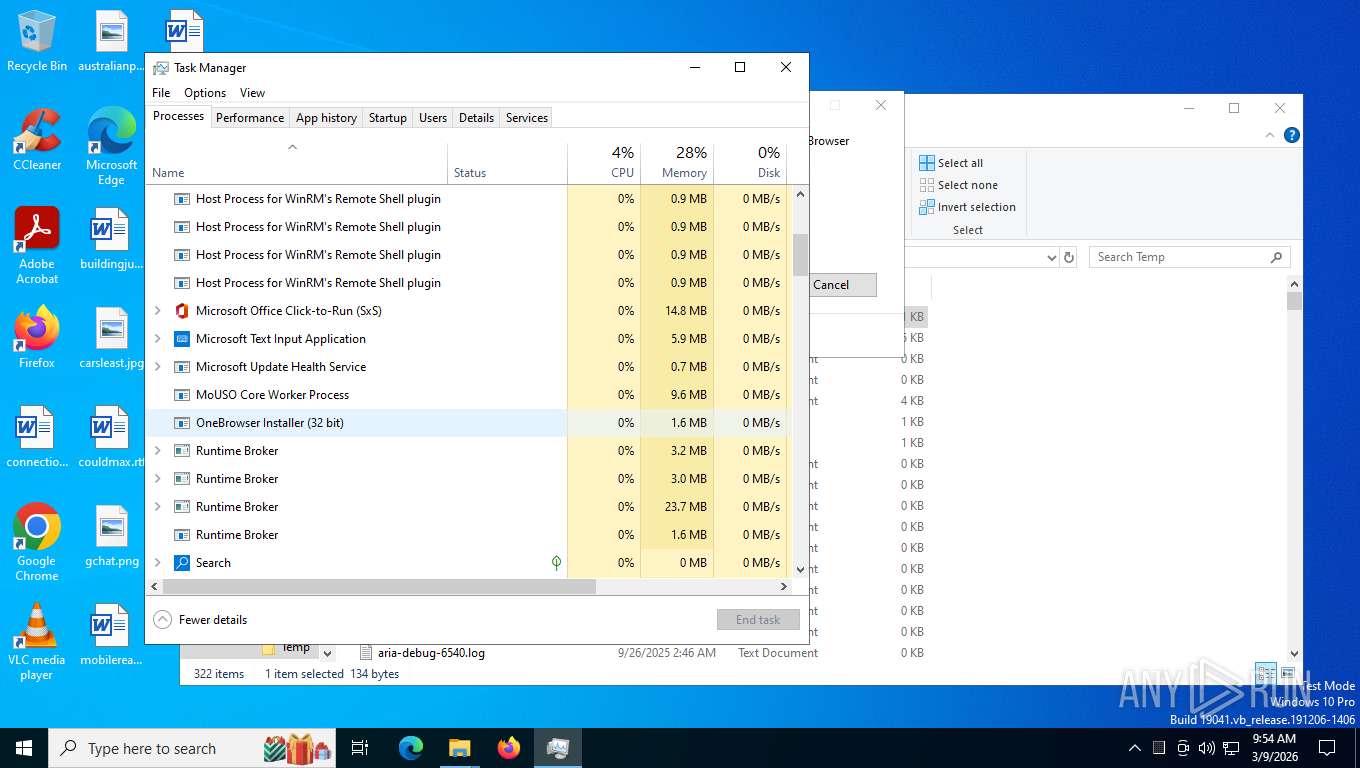The height and width of the screenshot is (768, 1360).
Task: Open Microsoft Edge desktop shortcut
Action: click(111, 146)
